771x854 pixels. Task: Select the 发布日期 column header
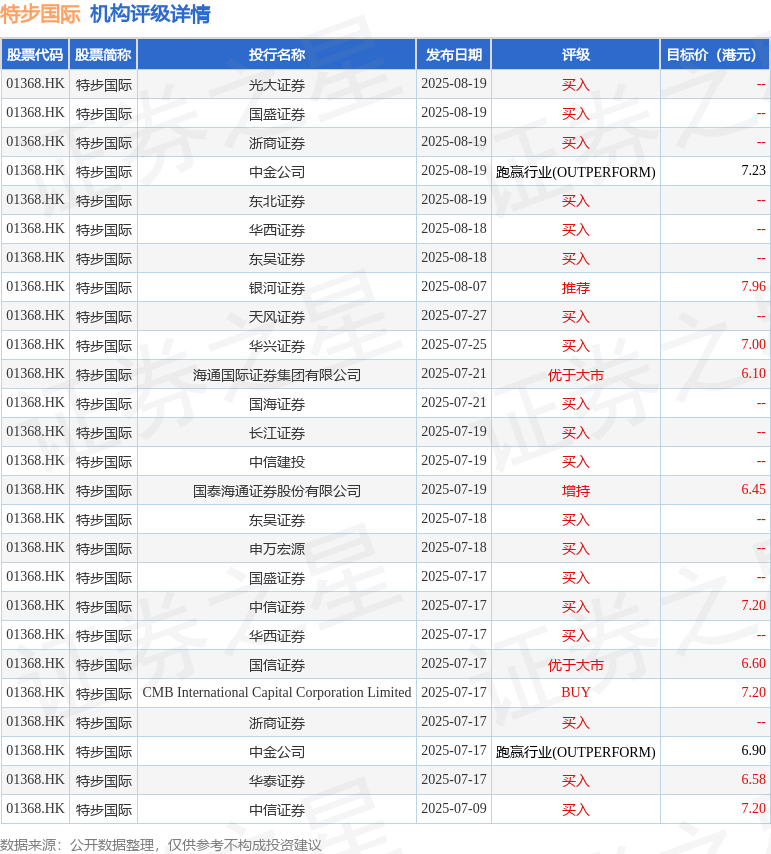[x=454, y=54]
